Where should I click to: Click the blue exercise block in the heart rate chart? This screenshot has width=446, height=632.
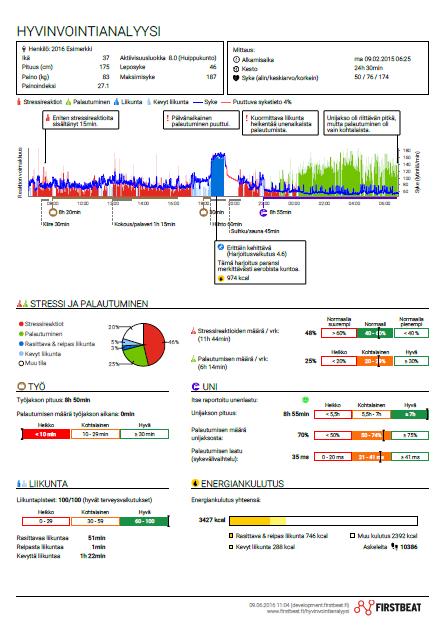coord(218,175)
